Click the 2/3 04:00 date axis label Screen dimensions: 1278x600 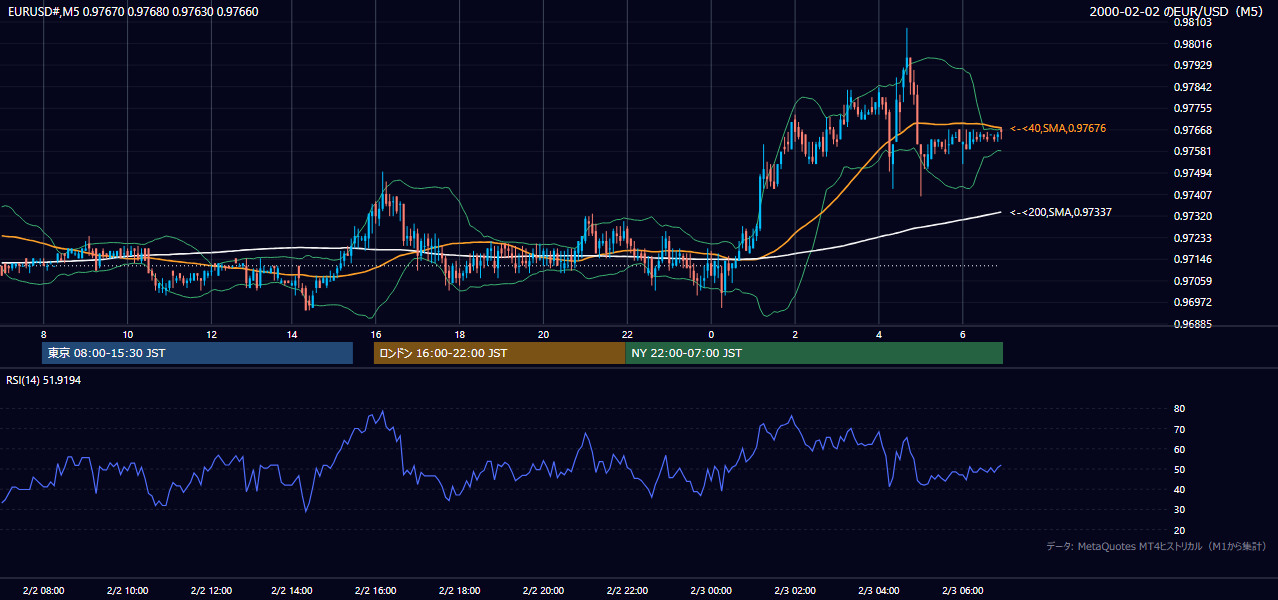click(x=880, y=590)
